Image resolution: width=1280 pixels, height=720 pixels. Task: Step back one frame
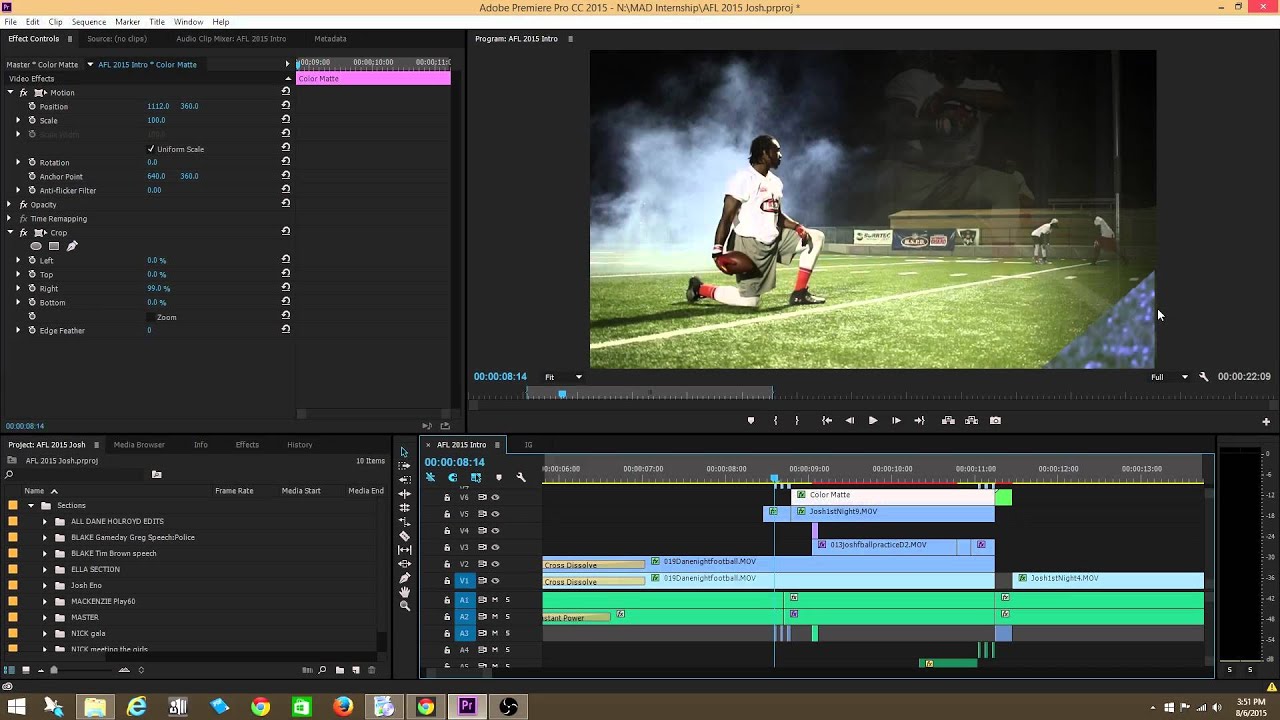(x=850, y=421)
